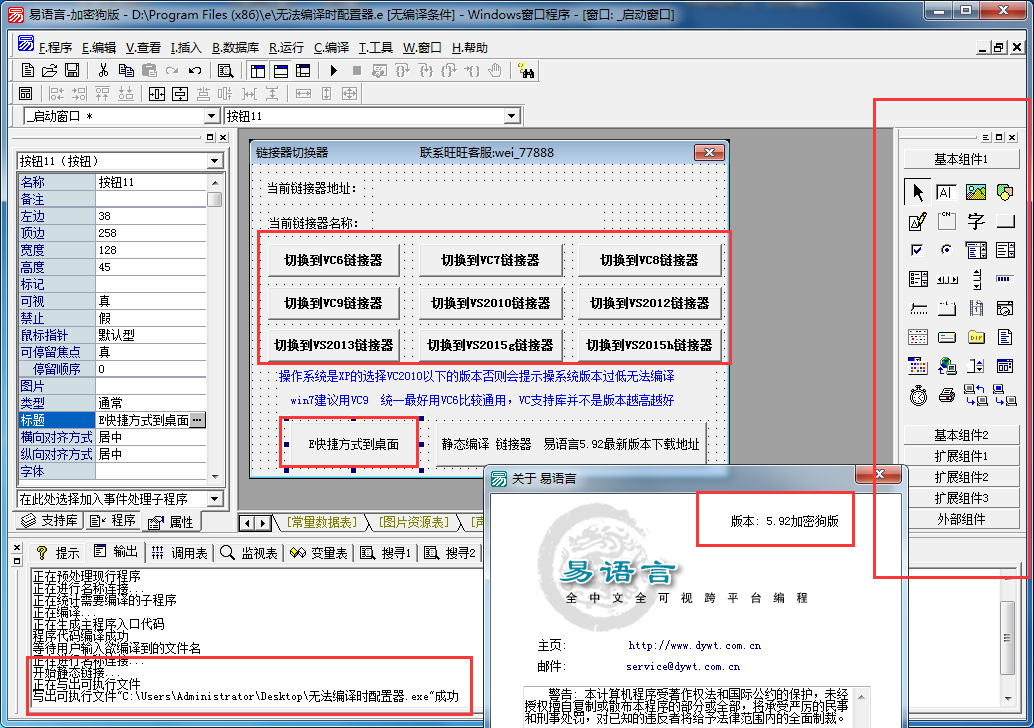Viewport: 1034px width, 728px height.
Task: Open the 常量数据表 tab
Action: pyautogui.click(x=322, y=522)
